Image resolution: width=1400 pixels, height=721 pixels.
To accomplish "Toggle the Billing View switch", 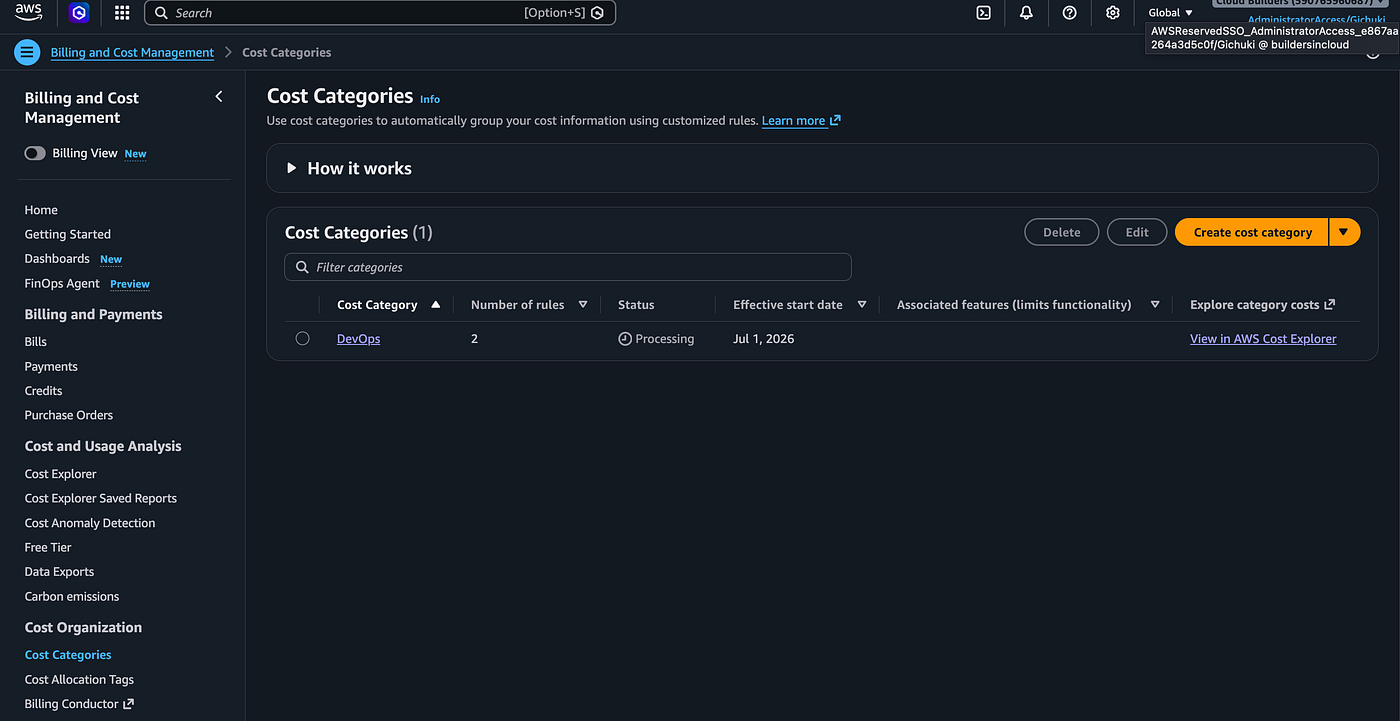I will [35, 153].
